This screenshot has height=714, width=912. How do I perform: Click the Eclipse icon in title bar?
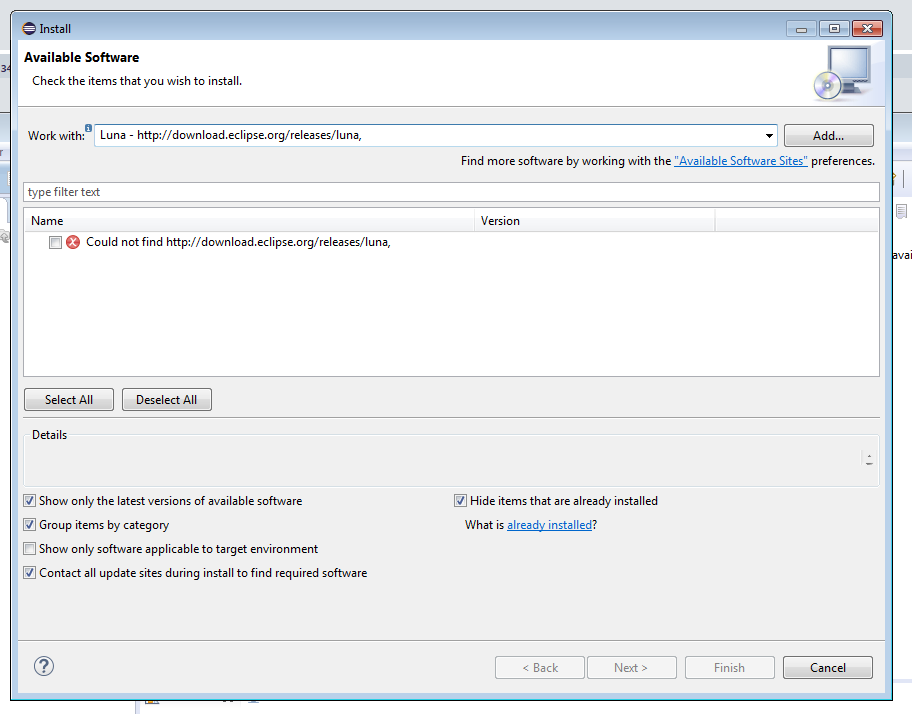pyautogui.click(x=29, y=28)
